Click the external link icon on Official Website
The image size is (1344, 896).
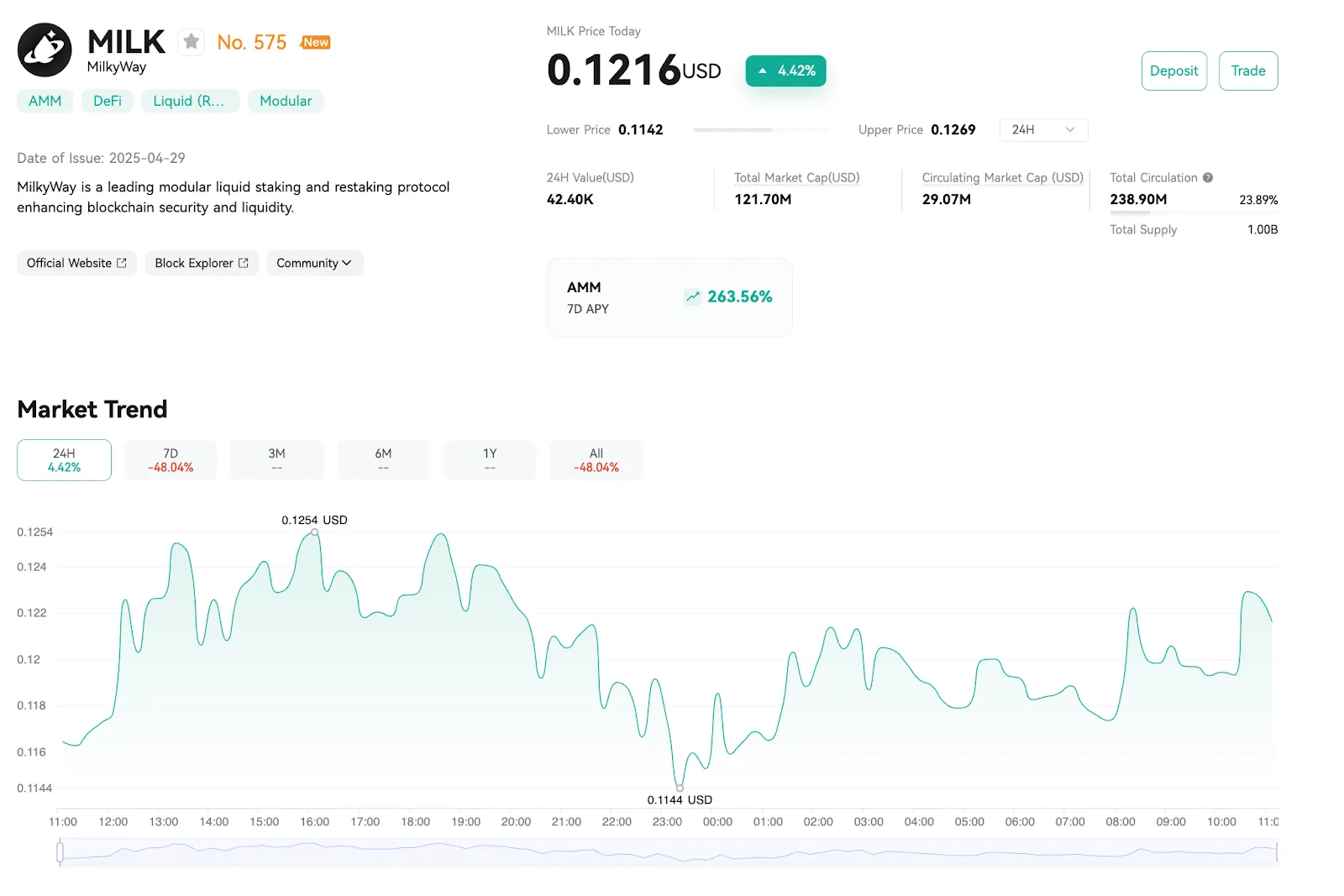coord(122,263)
